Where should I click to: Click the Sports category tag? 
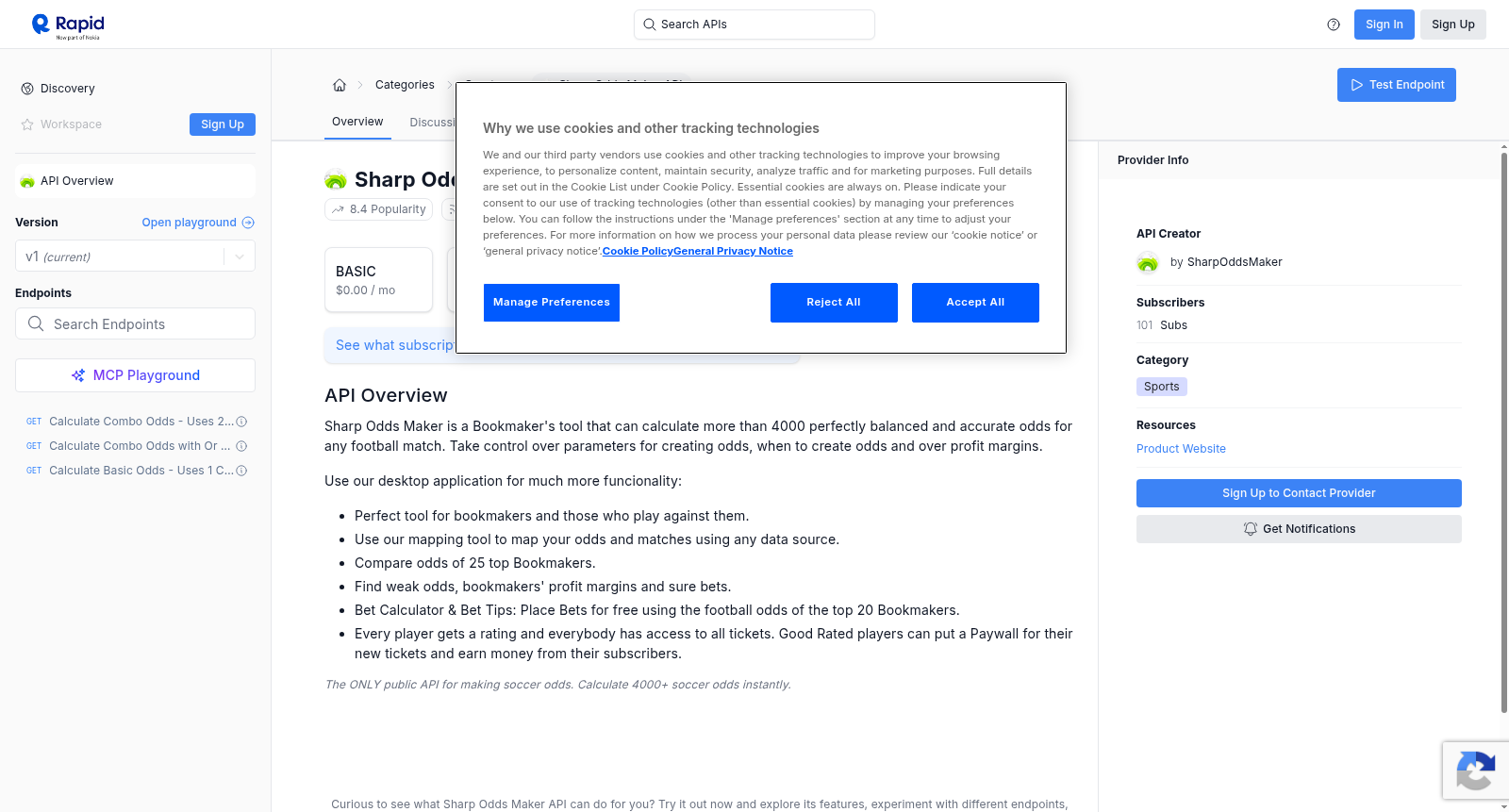1162,387
